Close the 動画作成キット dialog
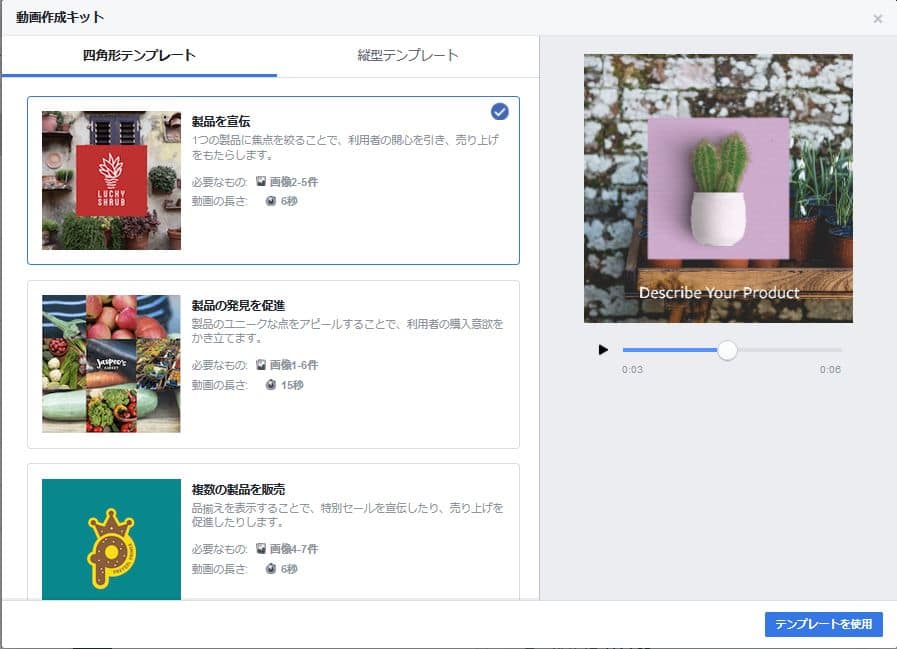Screen dimensions: 897x649 tap(877, 18)
